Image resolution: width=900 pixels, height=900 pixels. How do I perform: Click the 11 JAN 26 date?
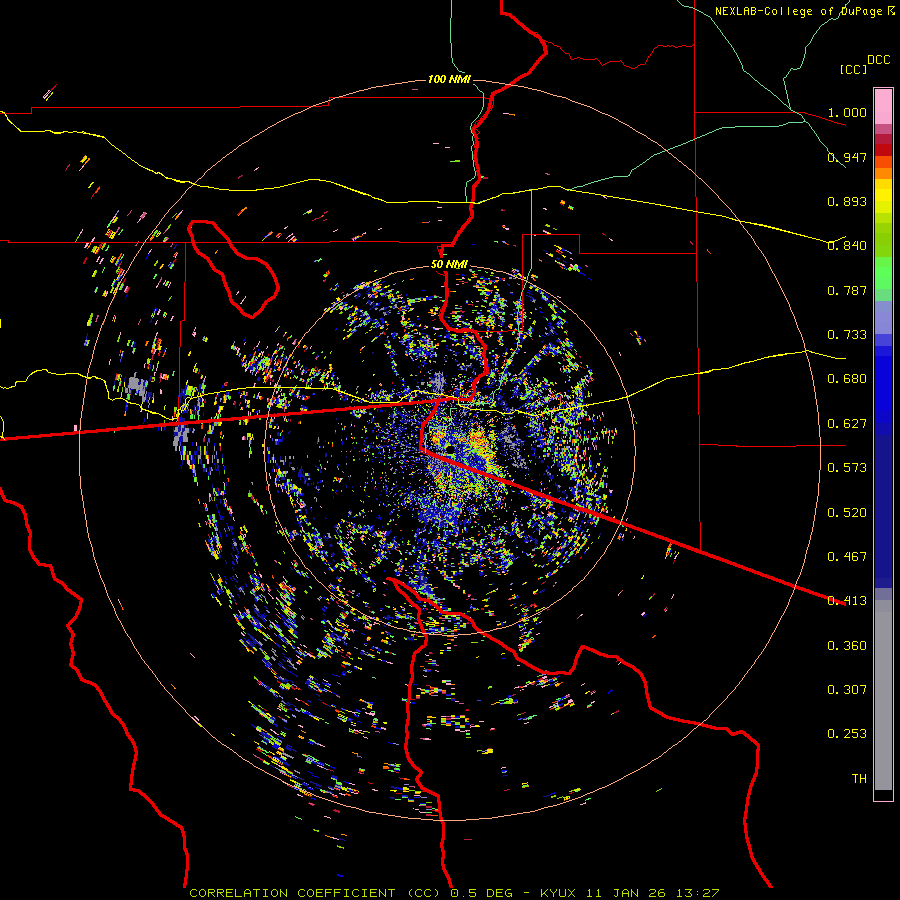(x=625, y=893)
